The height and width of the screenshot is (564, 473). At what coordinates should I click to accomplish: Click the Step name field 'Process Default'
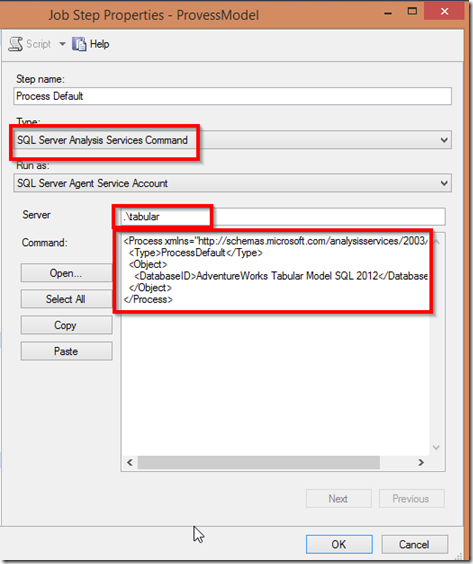[232, 96]
